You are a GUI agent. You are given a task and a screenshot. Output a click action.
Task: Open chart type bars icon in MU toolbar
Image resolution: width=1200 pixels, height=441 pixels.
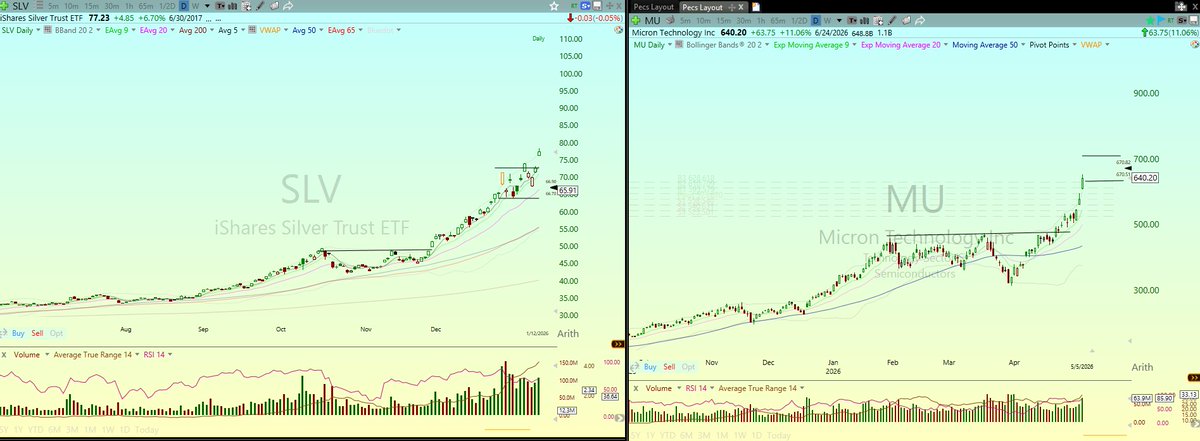tap(865, 21)
